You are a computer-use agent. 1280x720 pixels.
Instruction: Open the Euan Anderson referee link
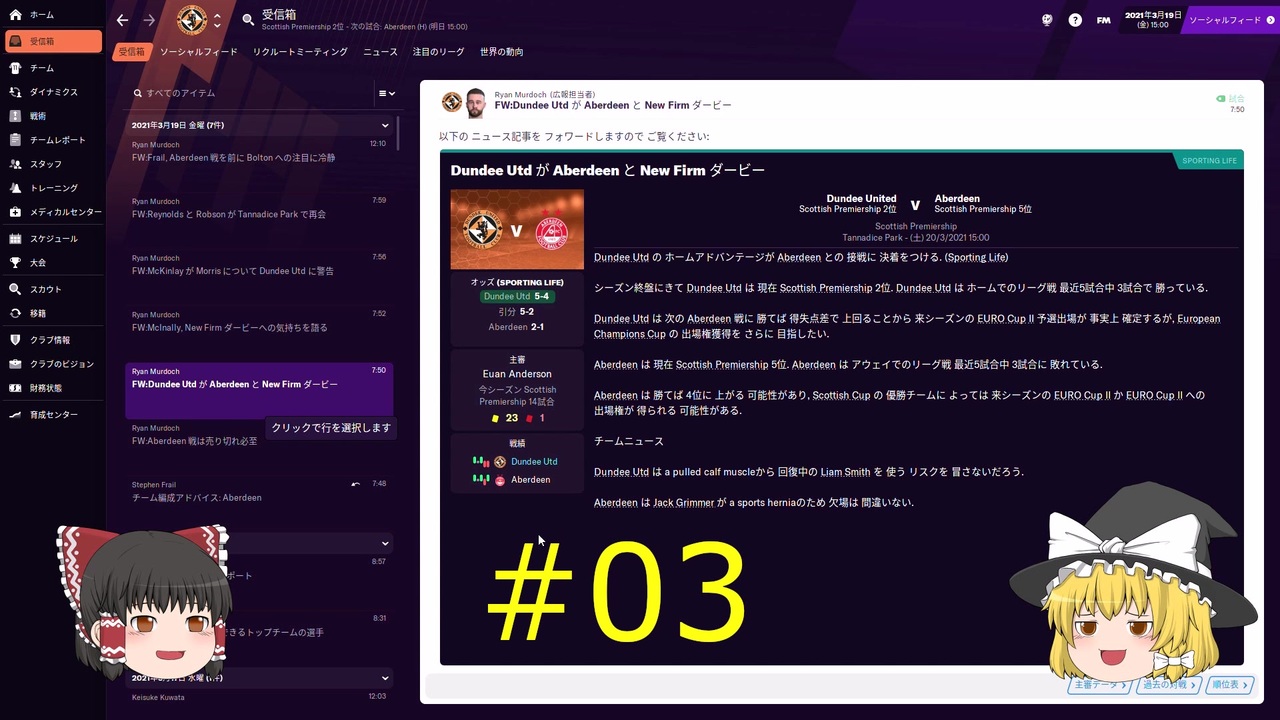click(x=517, y=374)
